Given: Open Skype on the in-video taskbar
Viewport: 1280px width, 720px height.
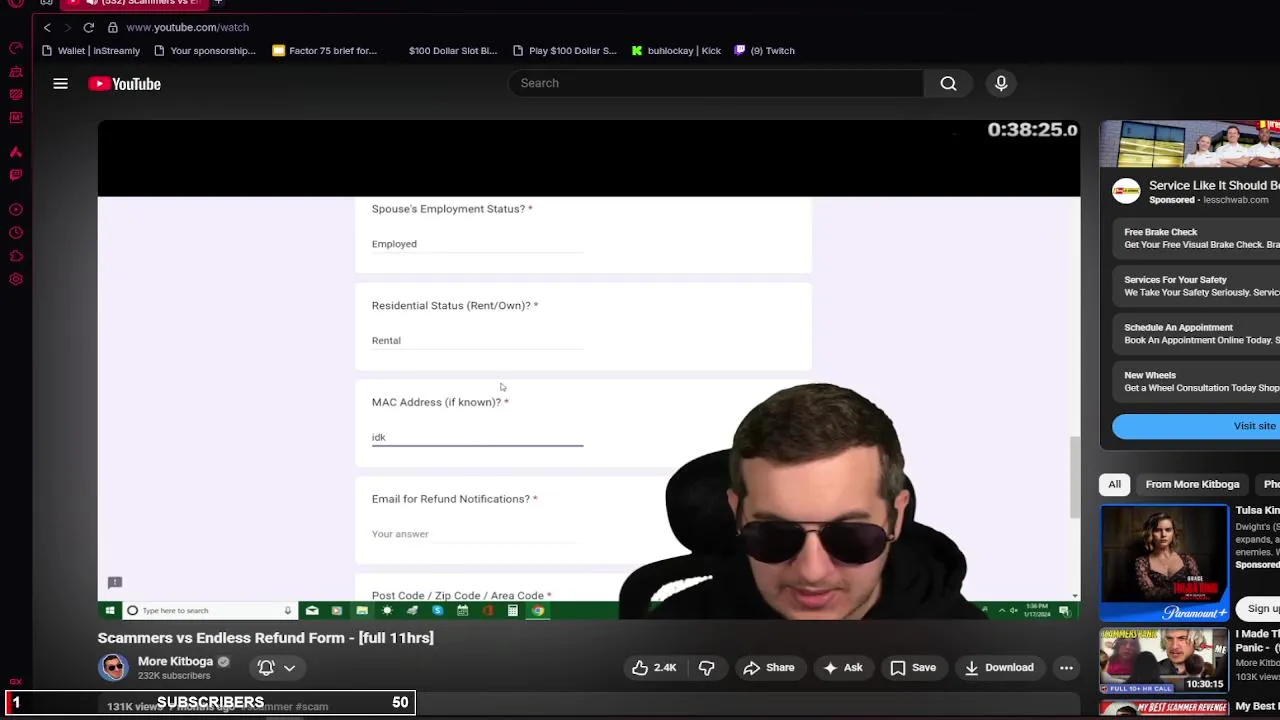Looking at the screenshot, I should coord(437,610).
